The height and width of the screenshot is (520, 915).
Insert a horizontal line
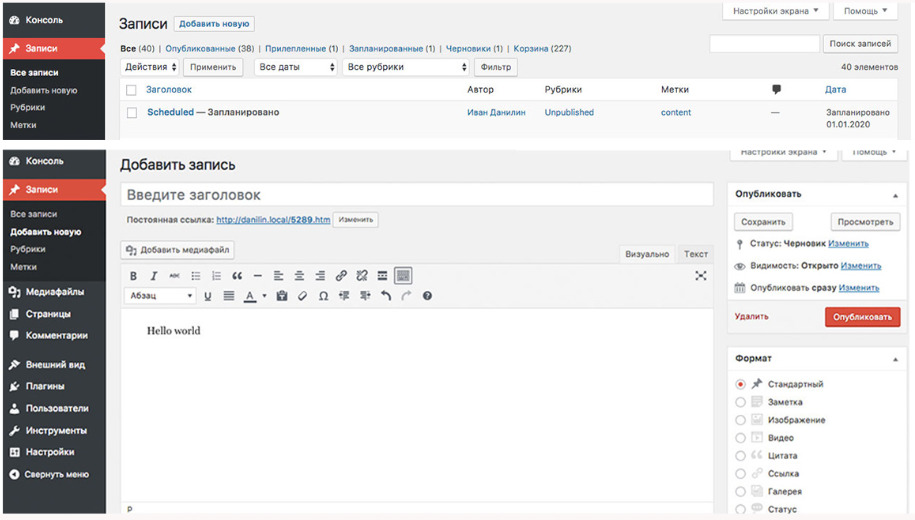click(x=257, y=276)
